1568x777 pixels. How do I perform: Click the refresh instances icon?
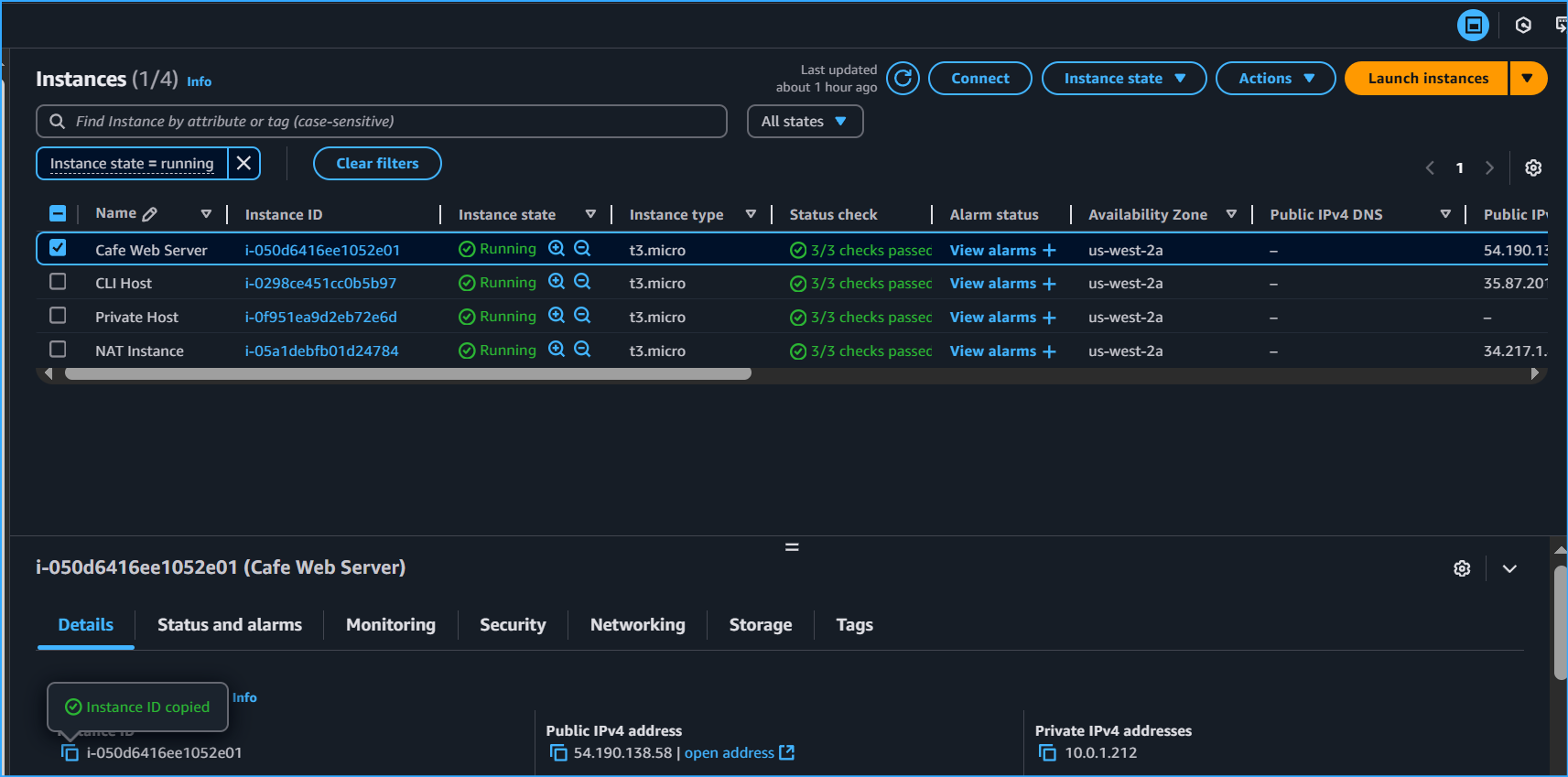[x=903, y=79]
